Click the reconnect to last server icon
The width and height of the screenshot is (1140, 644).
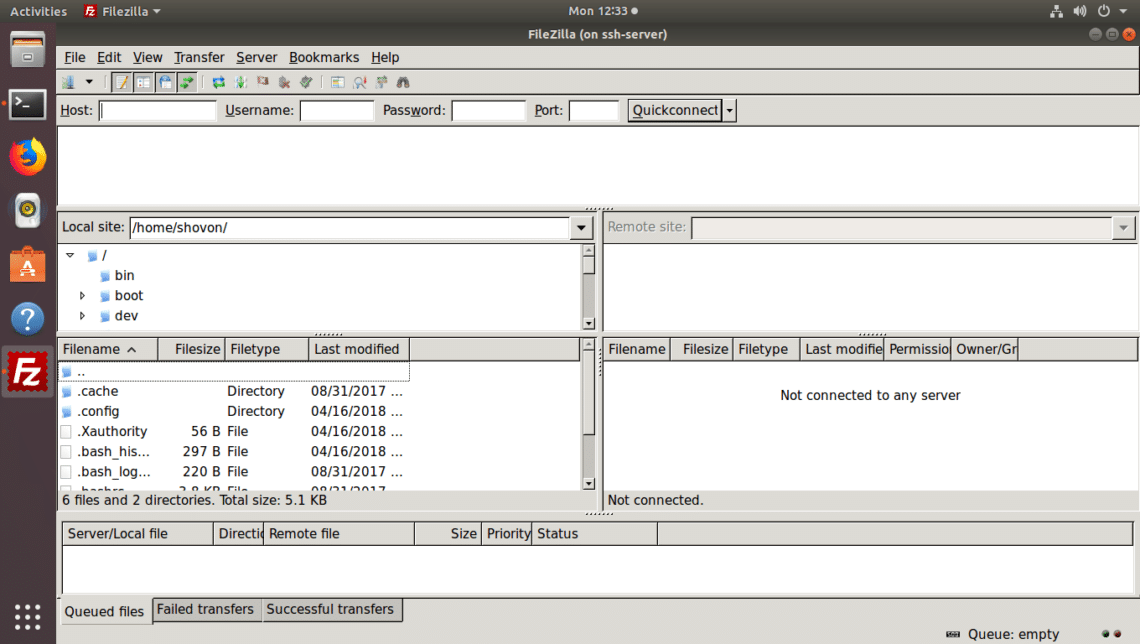point(307,82)
